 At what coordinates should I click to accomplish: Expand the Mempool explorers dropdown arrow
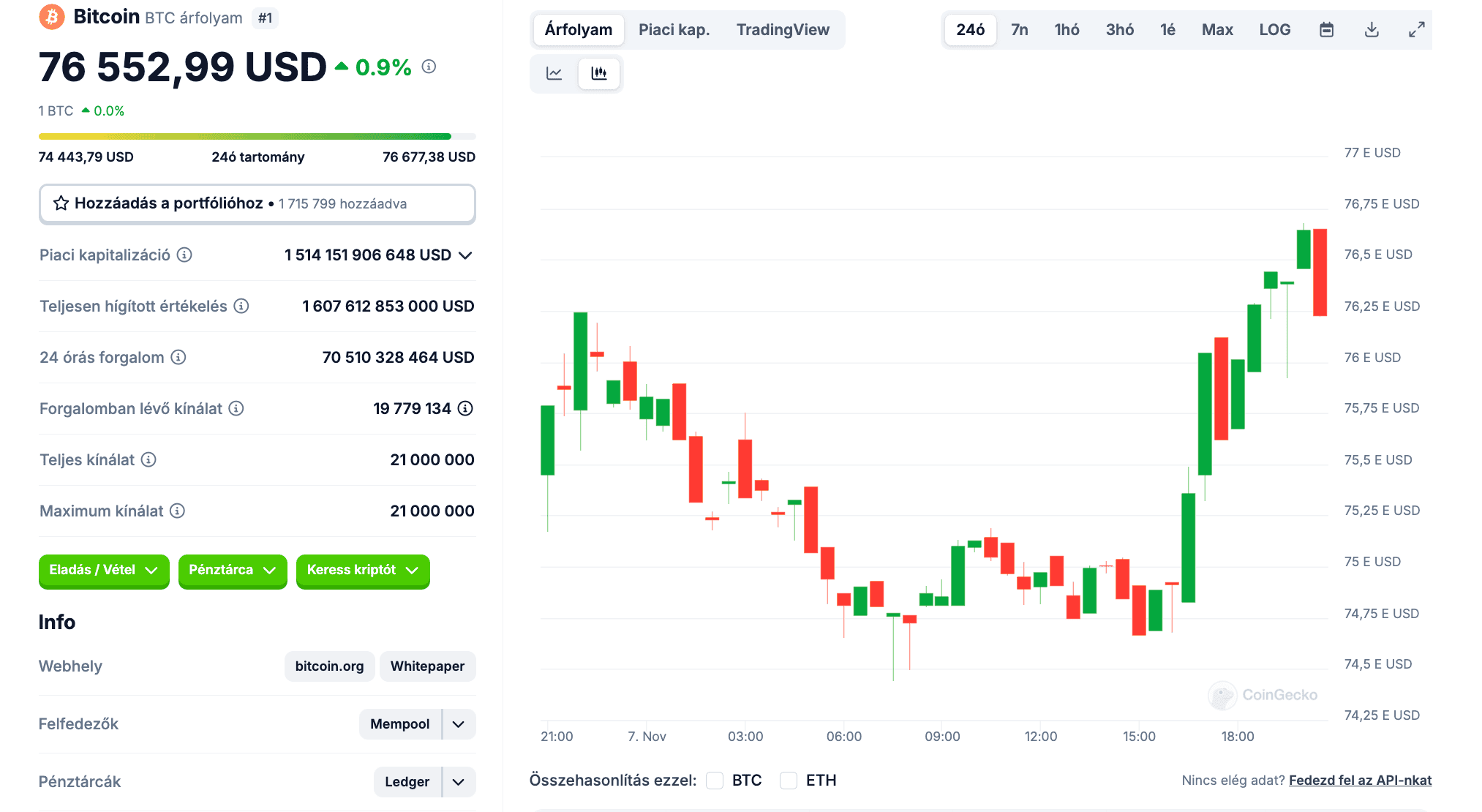[x=459, y=724]
